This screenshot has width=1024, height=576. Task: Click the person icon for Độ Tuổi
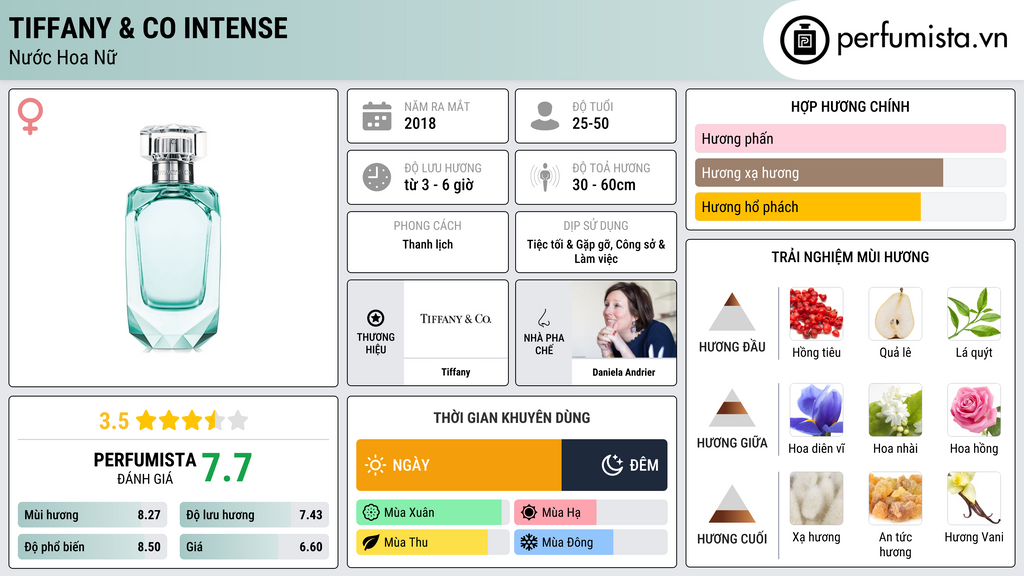[545, 116]
